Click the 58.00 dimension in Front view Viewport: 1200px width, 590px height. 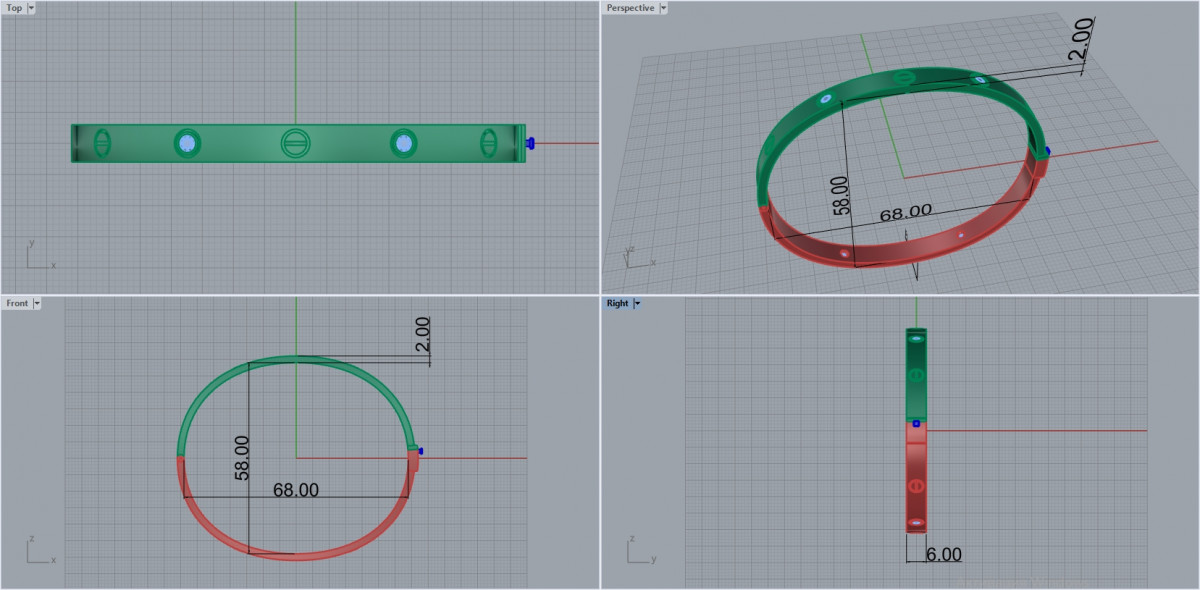[242, 456]
